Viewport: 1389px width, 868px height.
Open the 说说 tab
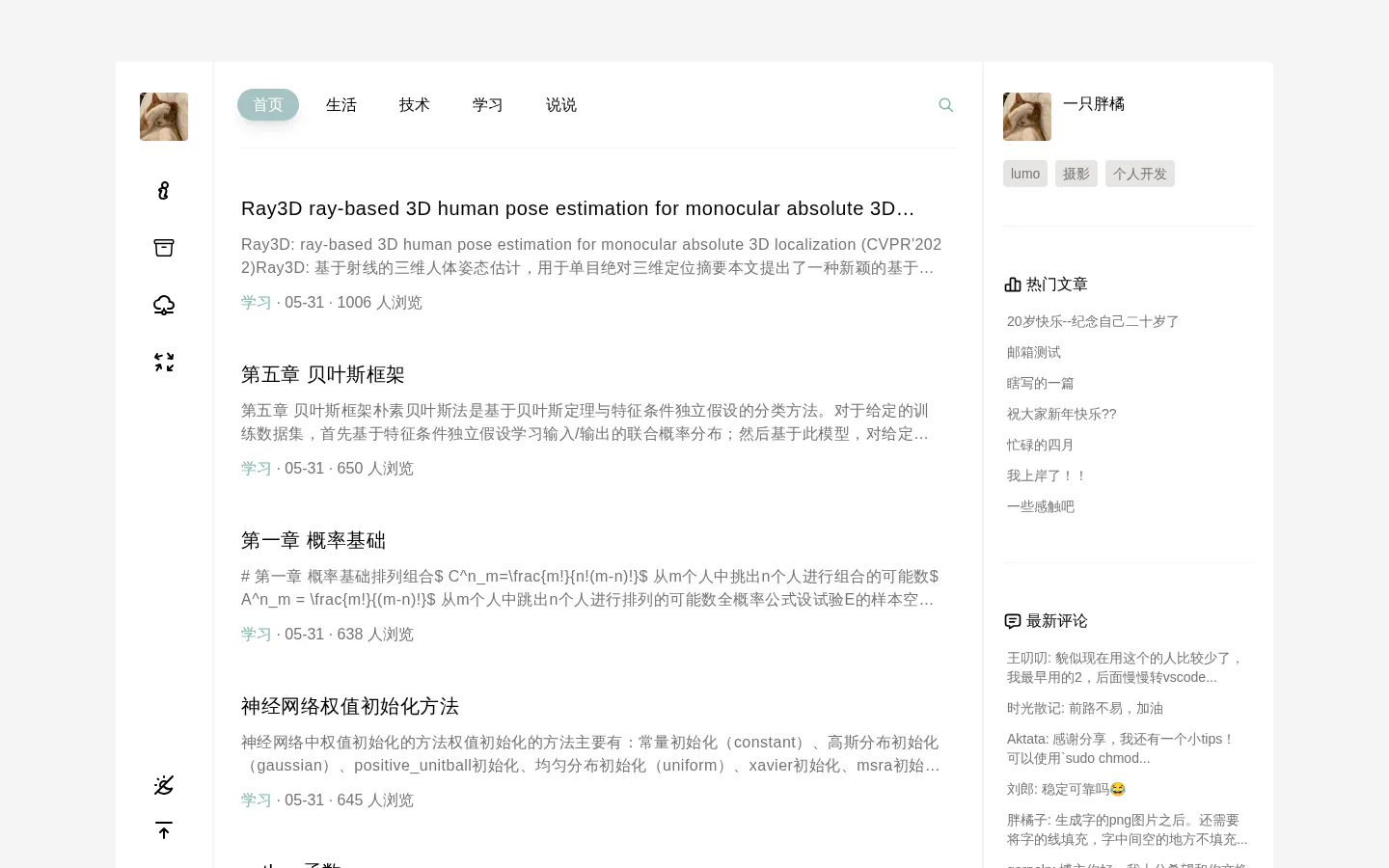point(561,105)
